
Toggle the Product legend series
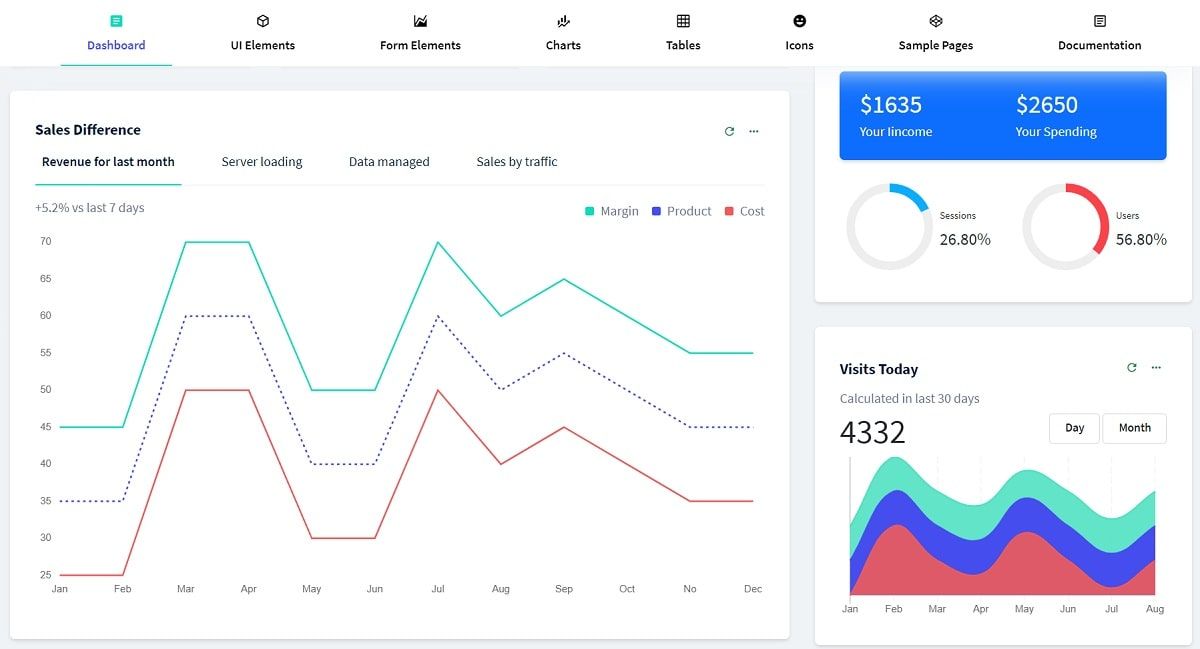pyautogui.click(x=681, y=211)
